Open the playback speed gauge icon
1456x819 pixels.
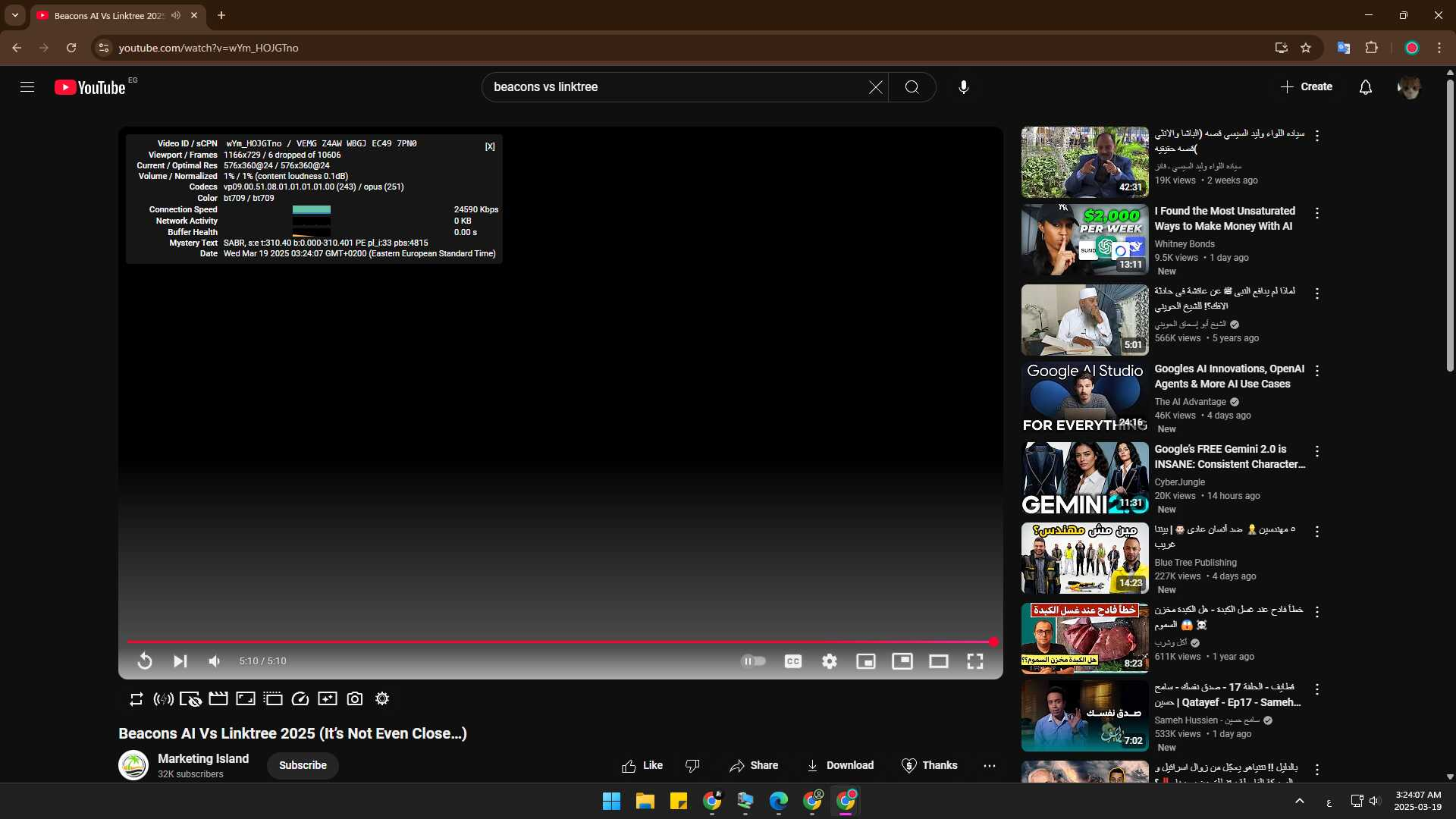(300, 699)
